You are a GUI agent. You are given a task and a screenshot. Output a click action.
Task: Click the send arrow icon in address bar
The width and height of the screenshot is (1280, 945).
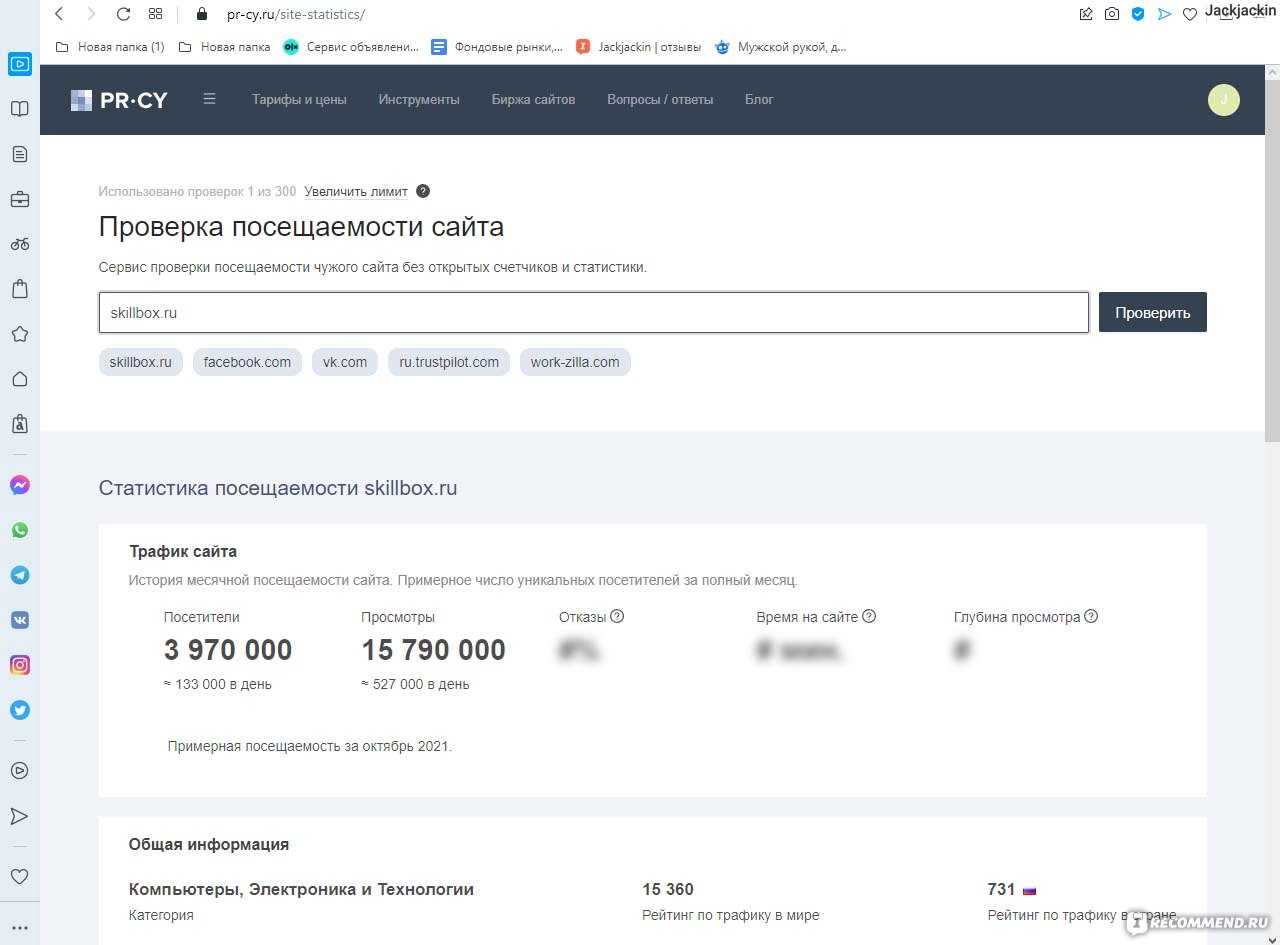click(1164, 14)
